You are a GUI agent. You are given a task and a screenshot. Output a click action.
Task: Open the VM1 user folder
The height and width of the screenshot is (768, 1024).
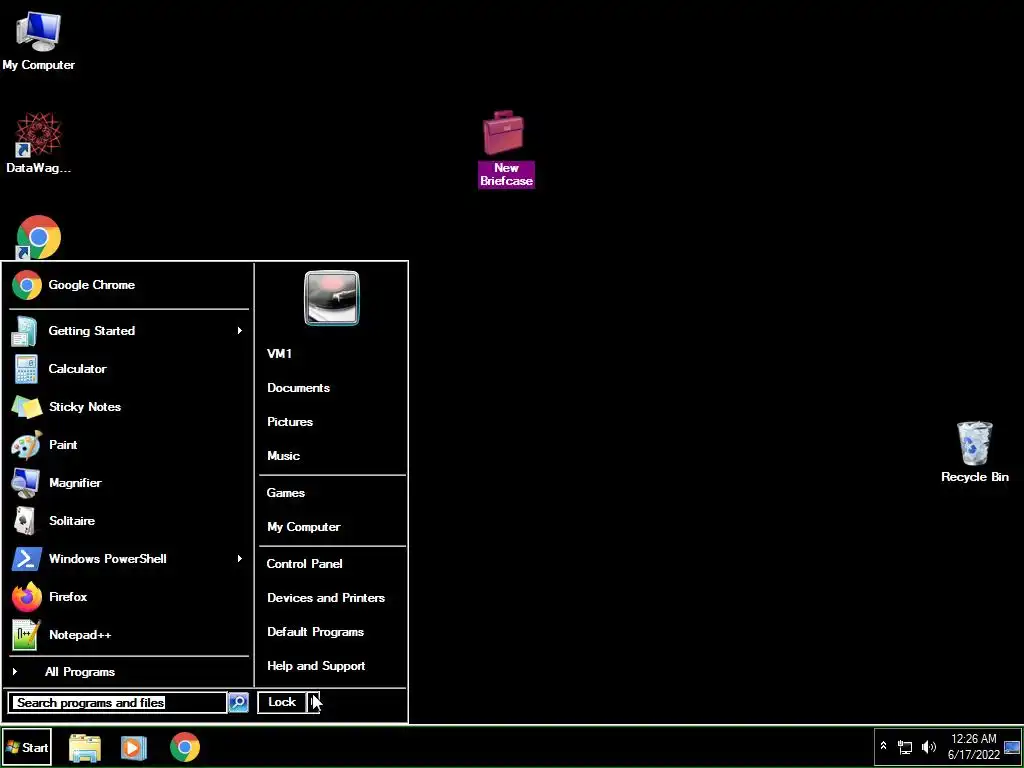pos(280,354)
